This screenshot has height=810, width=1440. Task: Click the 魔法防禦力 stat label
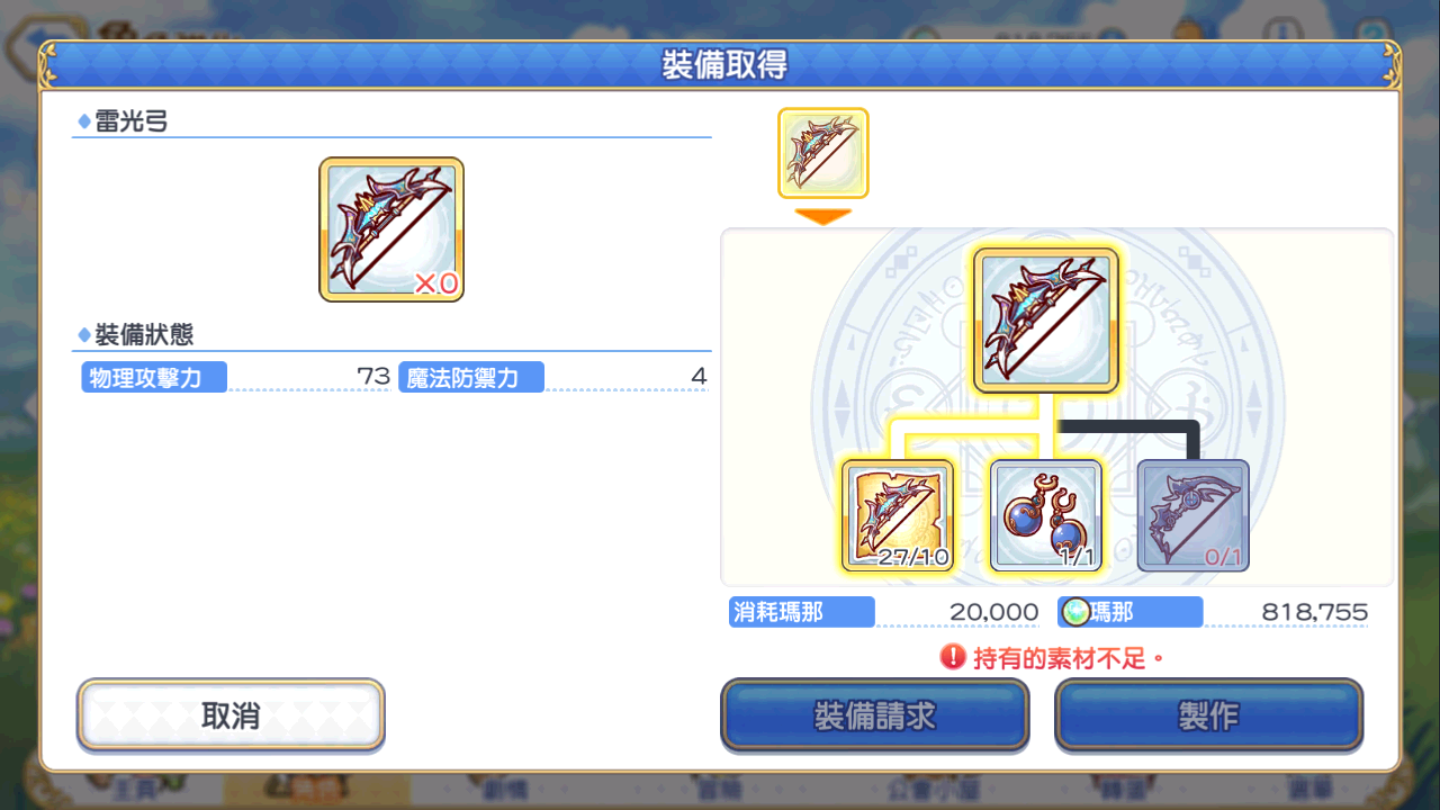pyautogui.click(x=471, y=377)
